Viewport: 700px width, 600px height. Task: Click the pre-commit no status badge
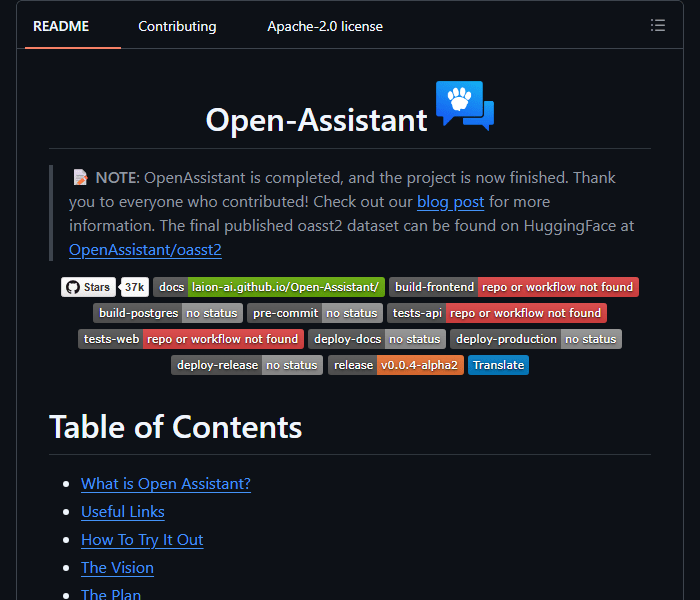[315, 313]
